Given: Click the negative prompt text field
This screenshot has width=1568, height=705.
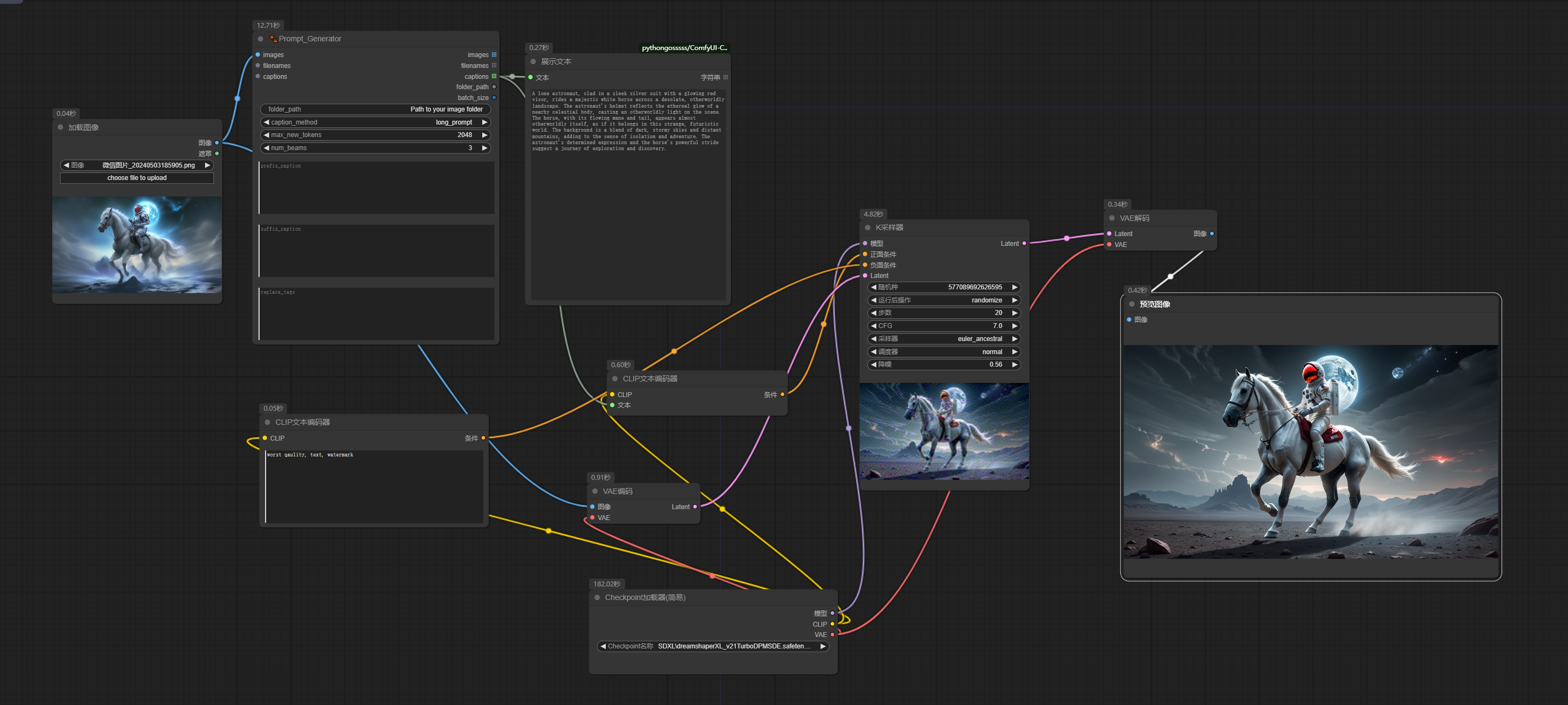Looking at the screenshot, I should (x=374, y=487).
